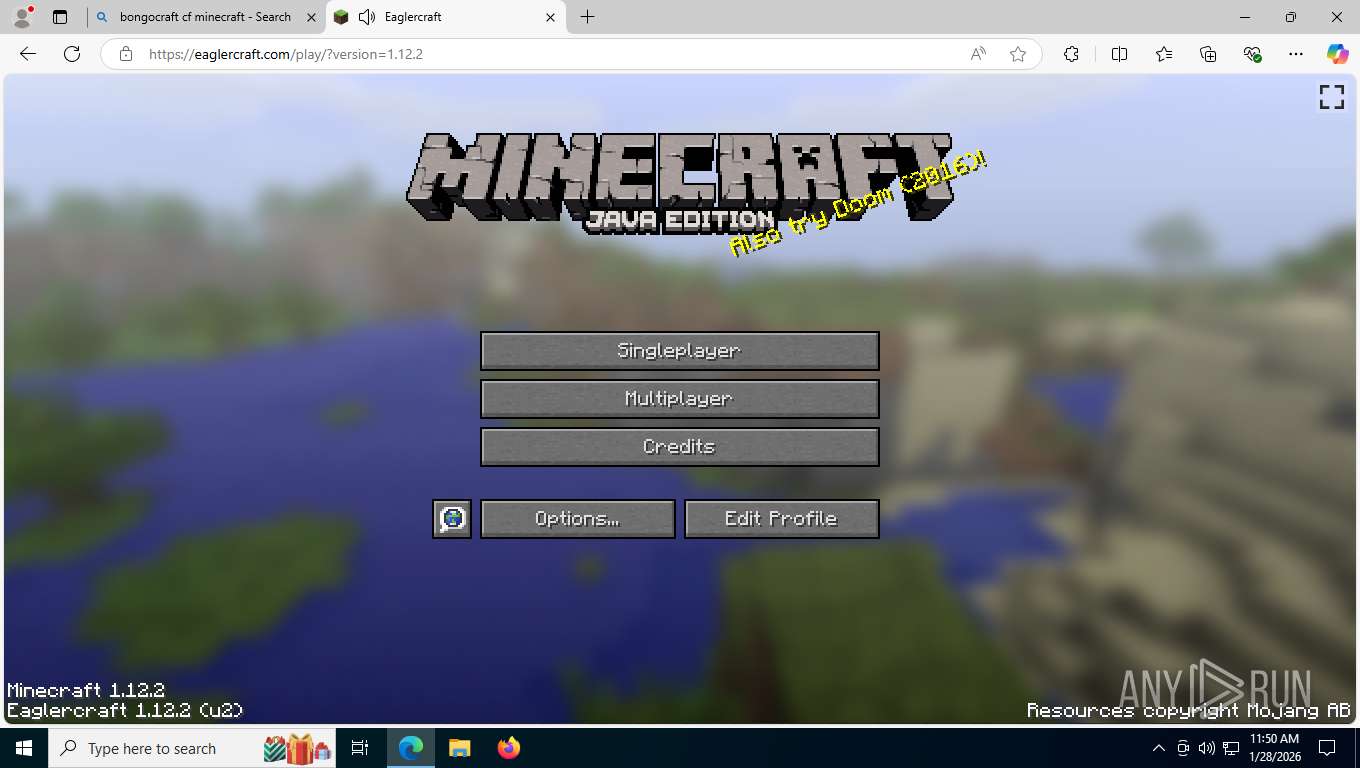Open Read aloud in address bar

[x=978, y=54]
